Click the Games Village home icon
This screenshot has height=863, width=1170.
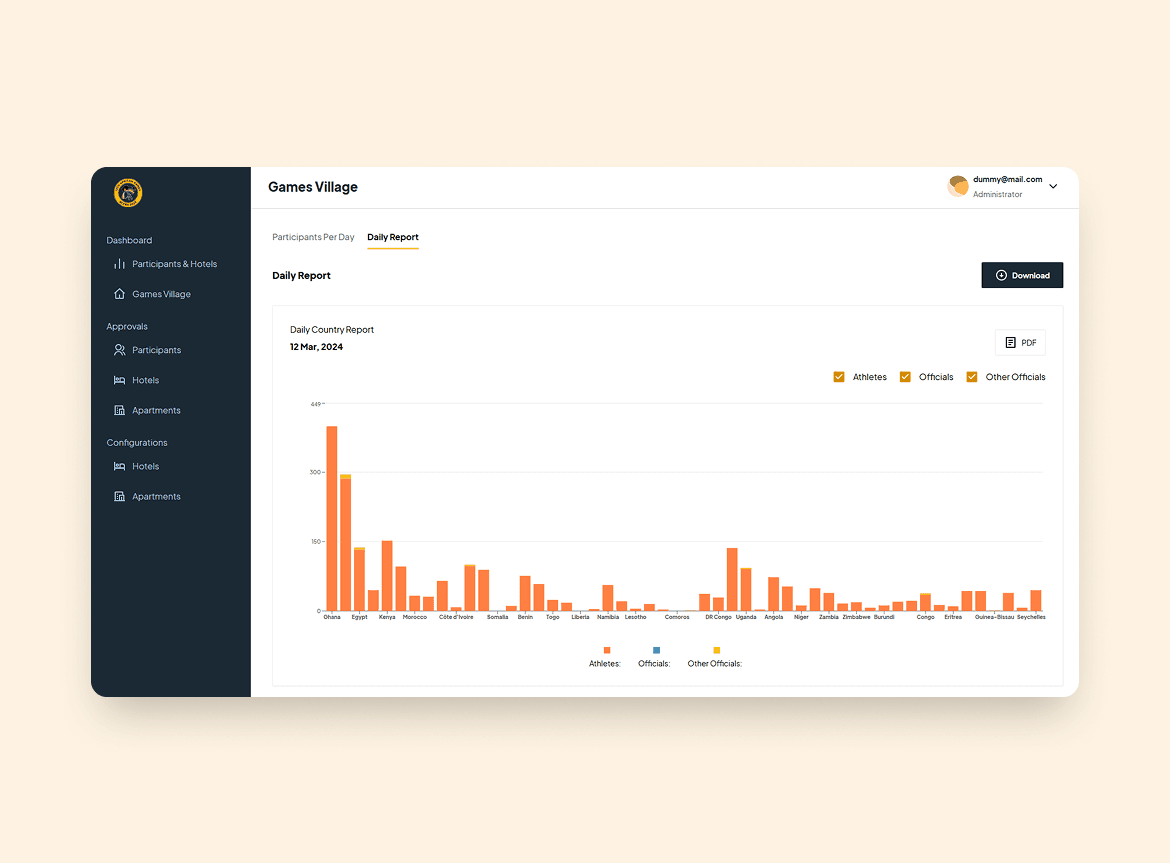[x=119, y=293]
